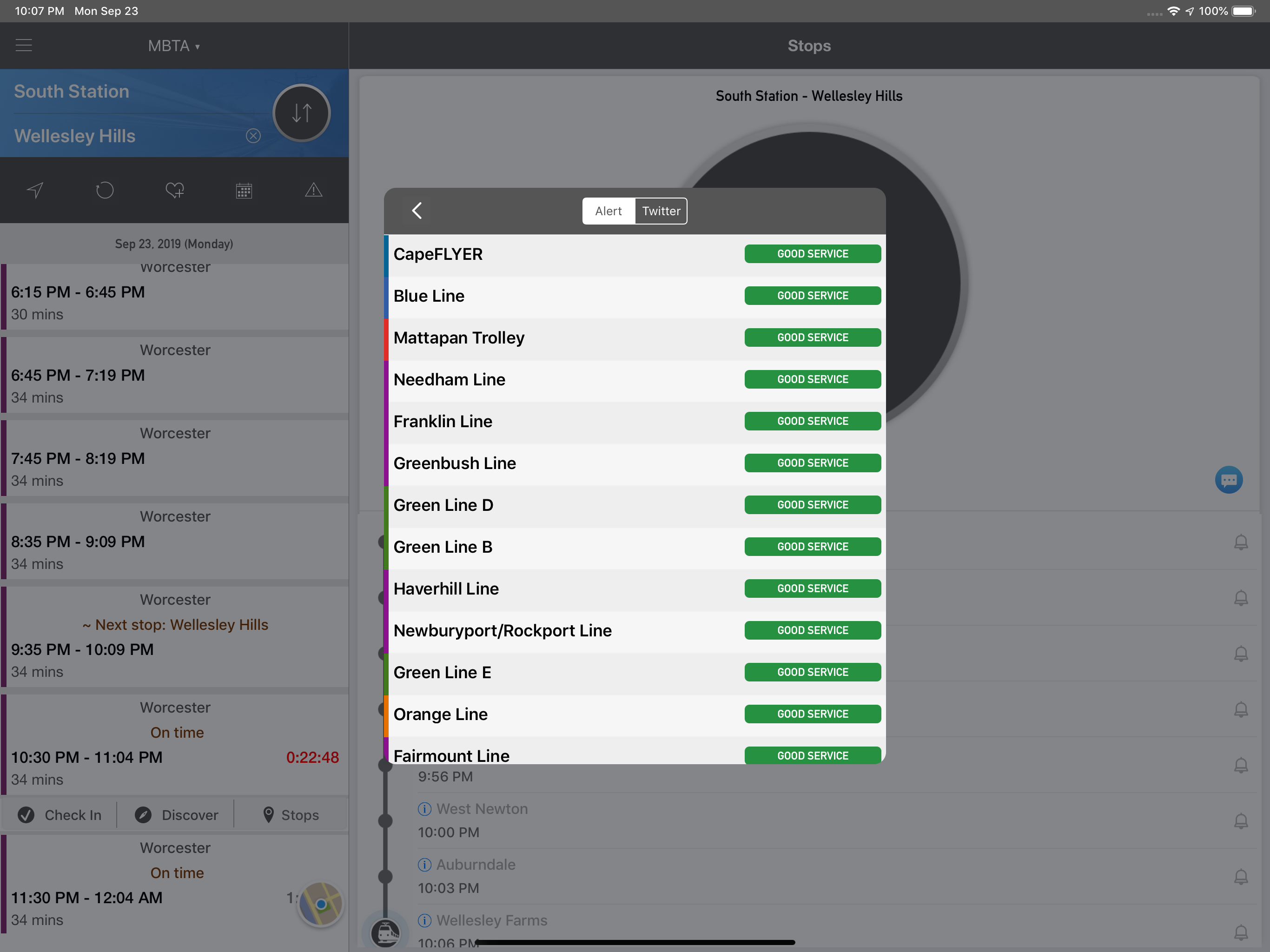The image size is (1270, 952).
Task: Tap Blue Line good service badge
Action: [x=813, y=296]
